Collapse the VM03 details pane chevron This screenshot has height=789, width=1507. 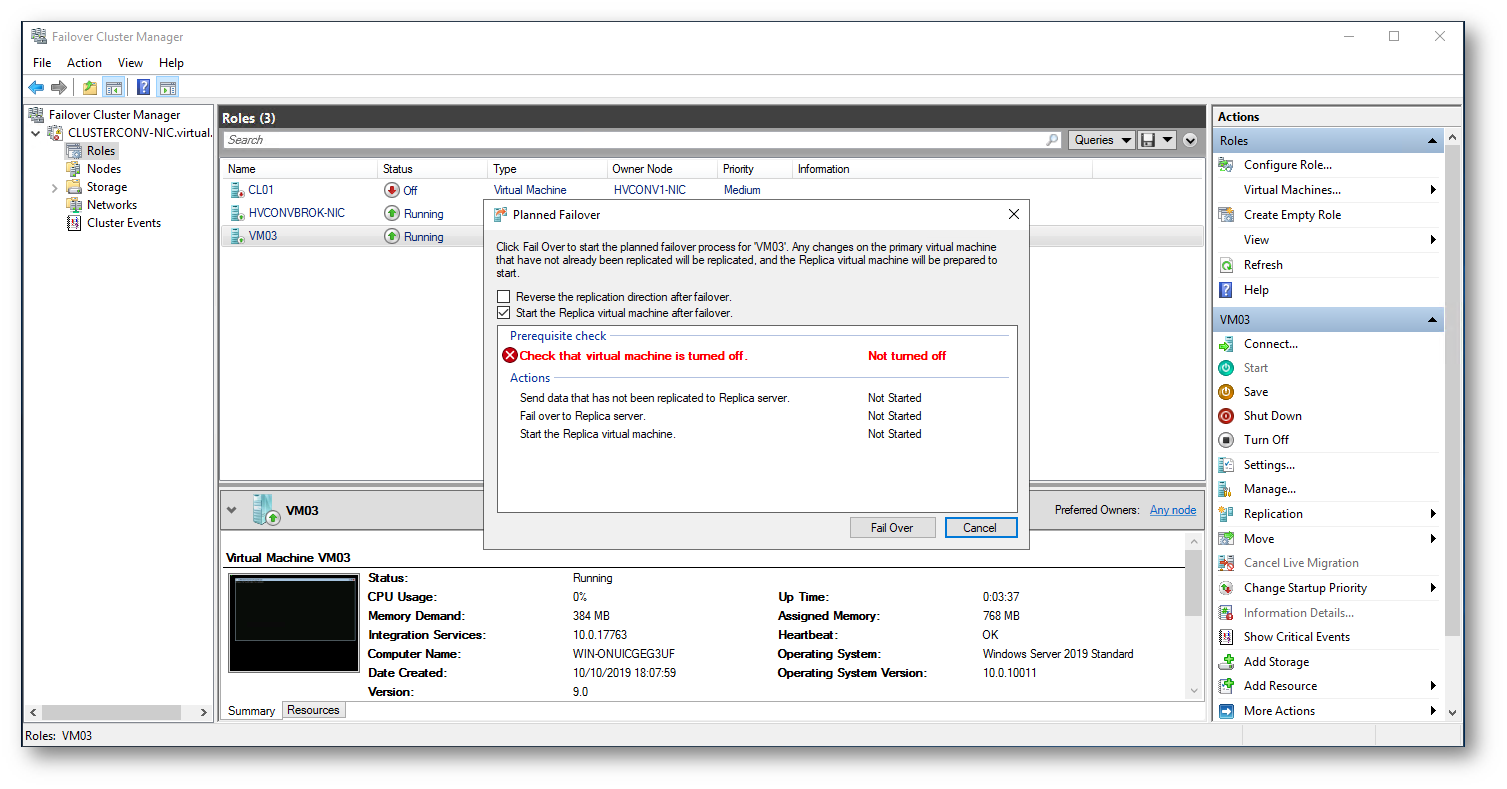(232, 510)
